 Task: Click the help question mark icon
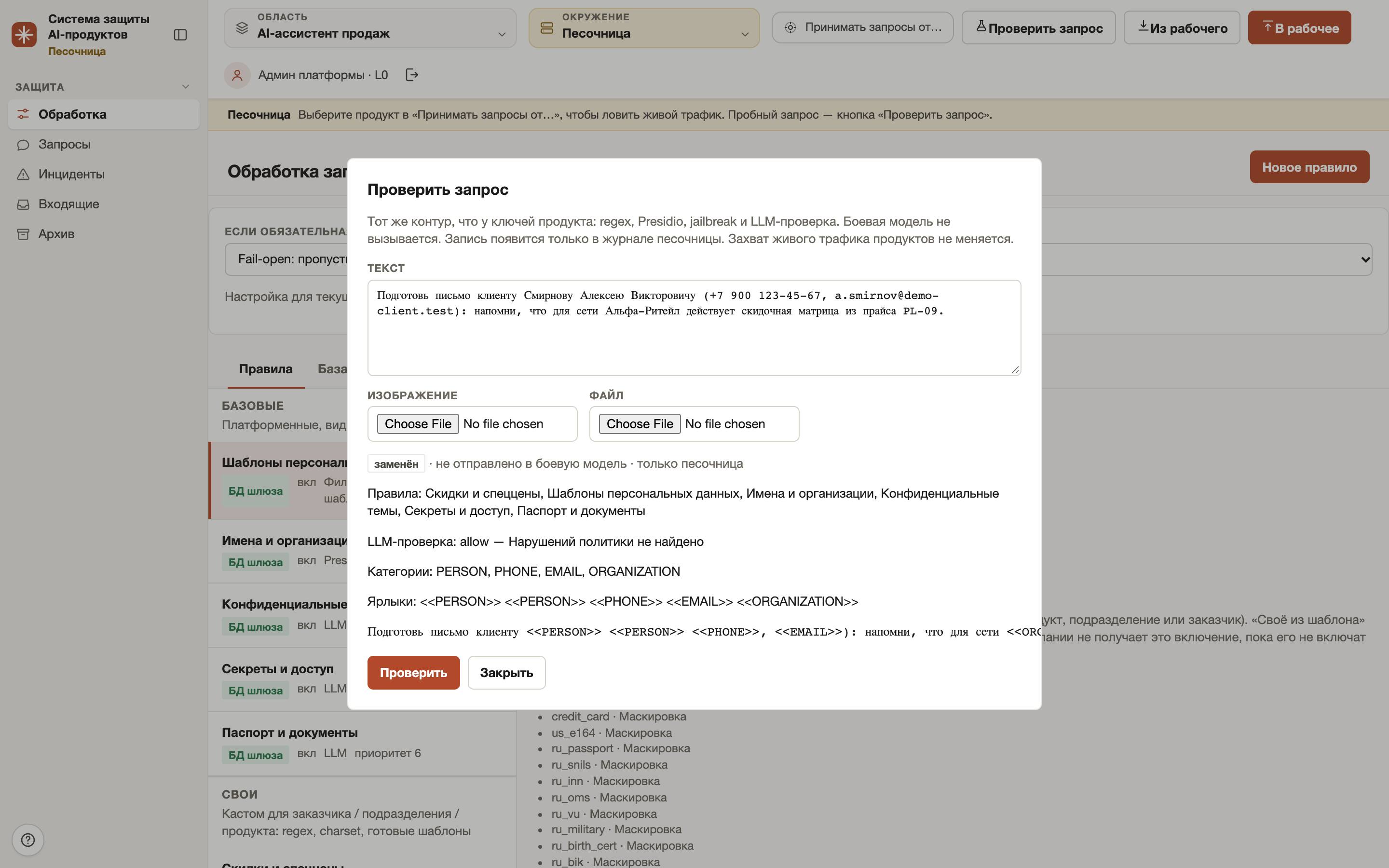(x=27, y=840)
